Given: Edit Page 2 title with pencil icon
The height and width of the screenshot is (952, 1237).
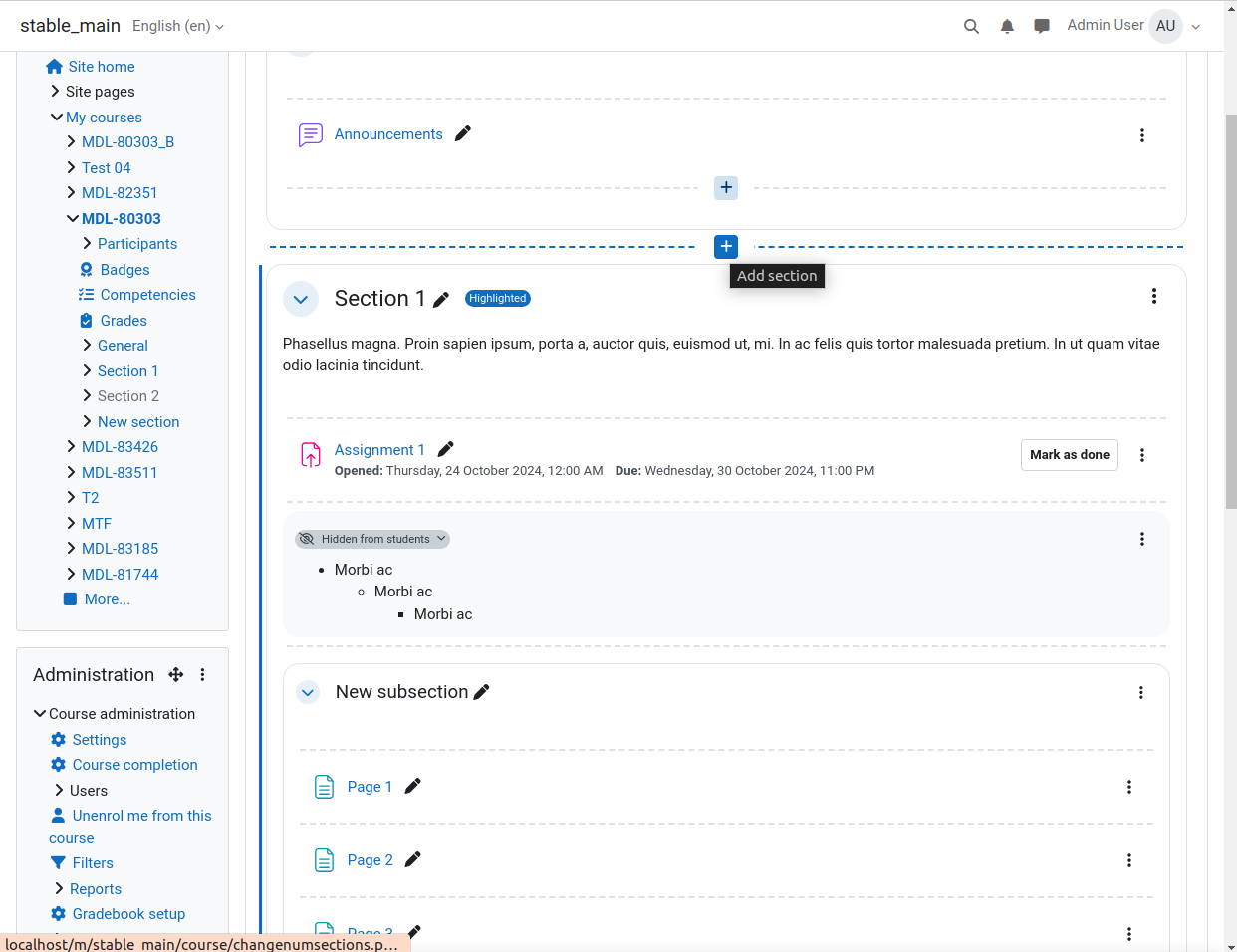Looking at the screenshot, I should coord(413,859).
